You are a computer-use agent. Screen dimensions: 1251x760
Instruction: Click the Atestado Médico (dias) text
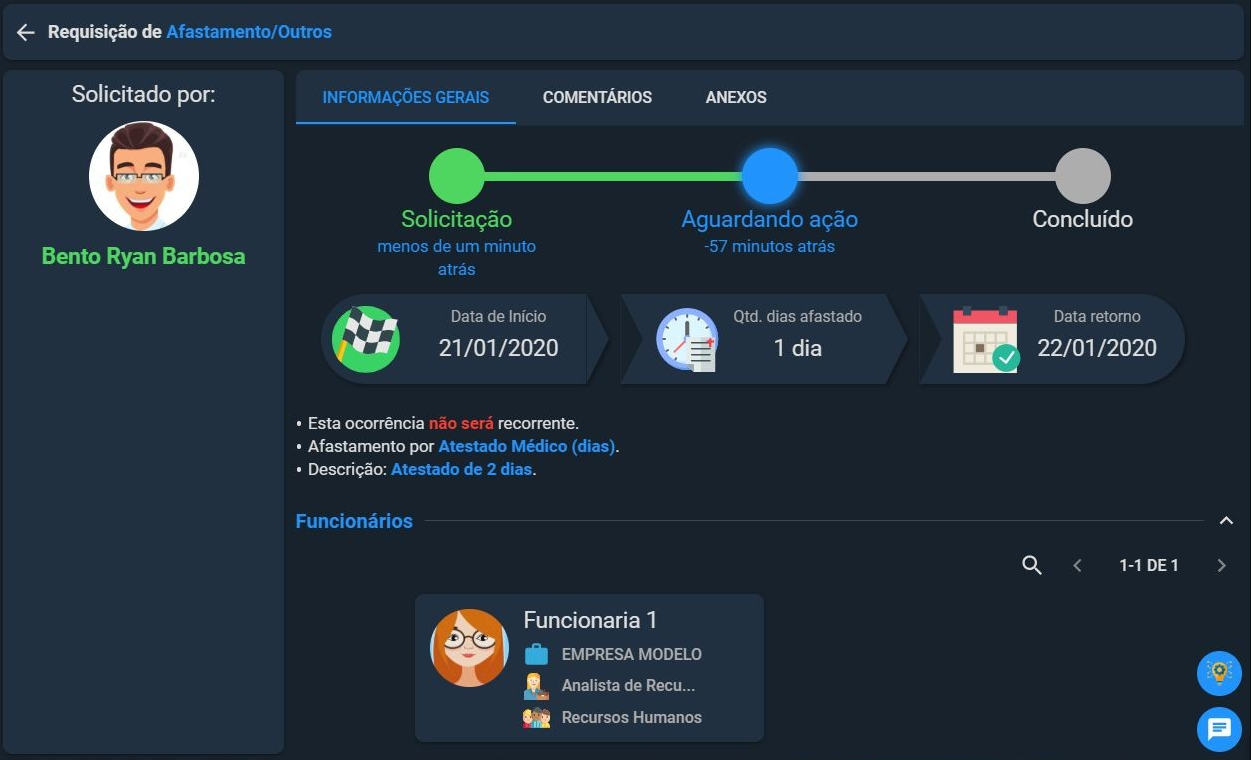[x=527, y=446]
